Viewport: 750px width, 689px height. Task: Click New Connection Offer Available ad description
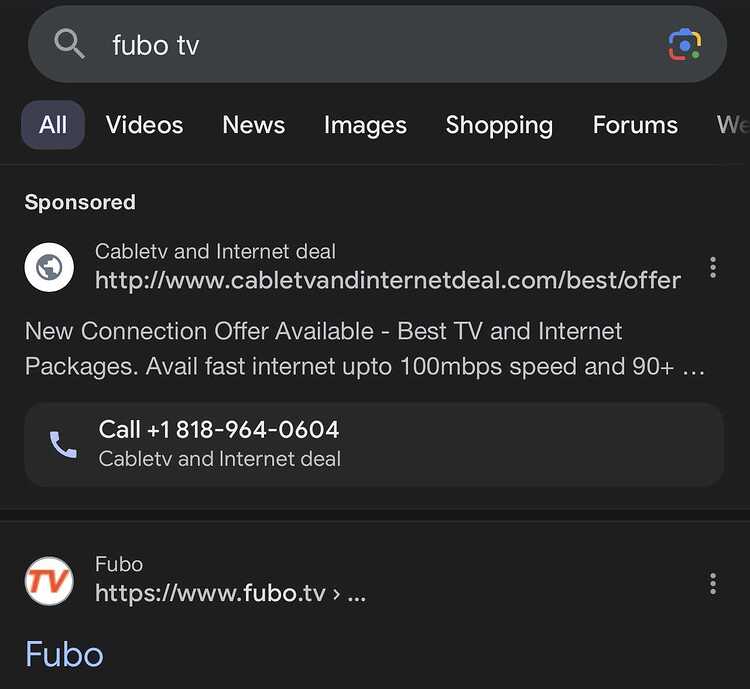[x=364, y=349]
